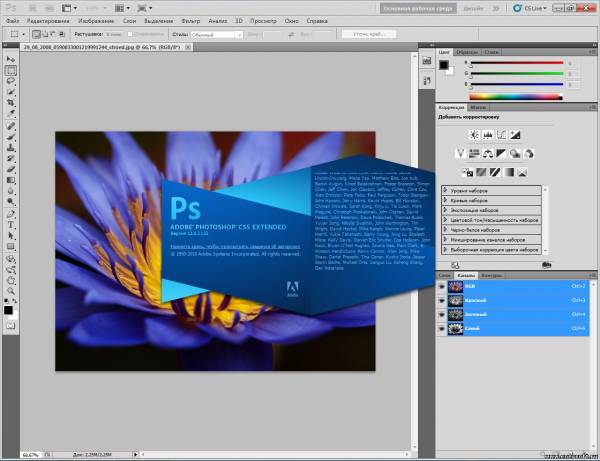This screenshot has width=600, height=461.
Task: Select the History Brush tool
Action: point(11,158)
